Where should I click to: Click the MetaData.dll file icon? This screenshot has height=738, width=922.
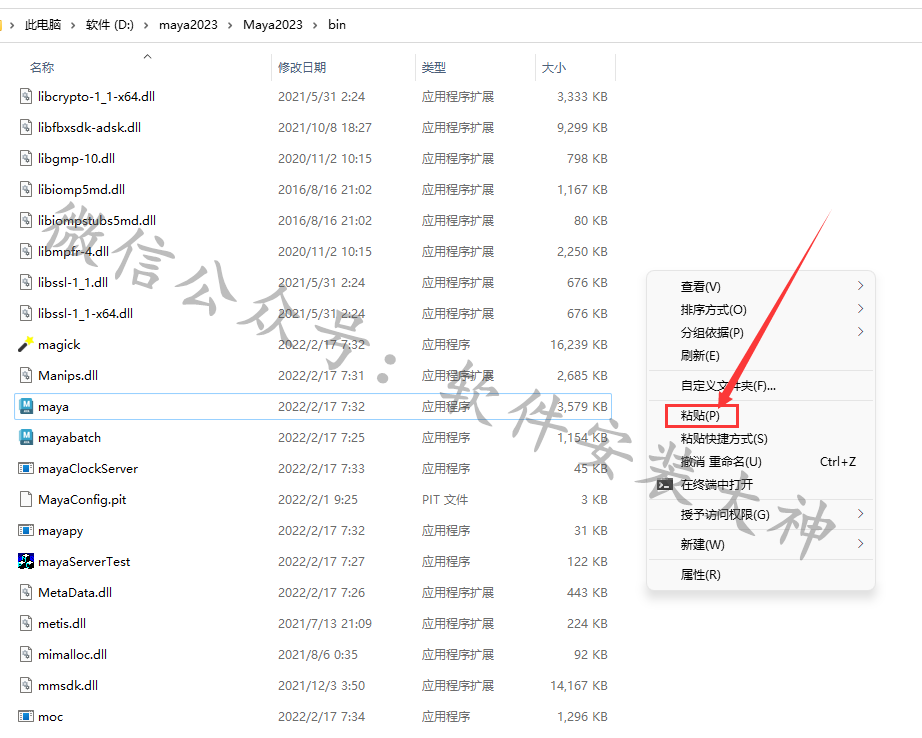[26, 592]
